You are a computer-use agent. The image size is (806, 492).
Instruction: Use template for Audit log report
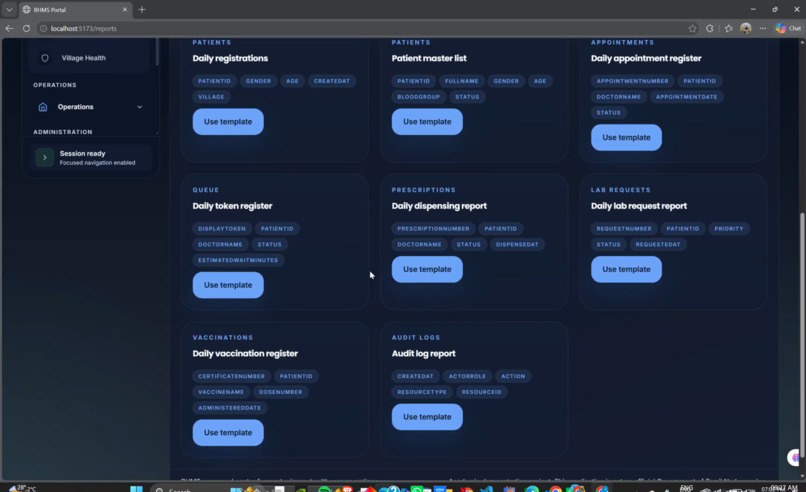[x=427, y=417]
